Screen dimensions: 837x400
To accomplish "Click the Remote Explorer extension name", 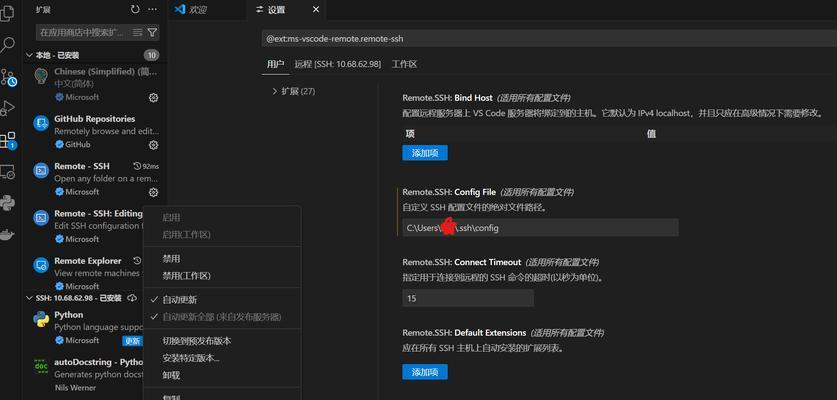I will tap(88, 261).
